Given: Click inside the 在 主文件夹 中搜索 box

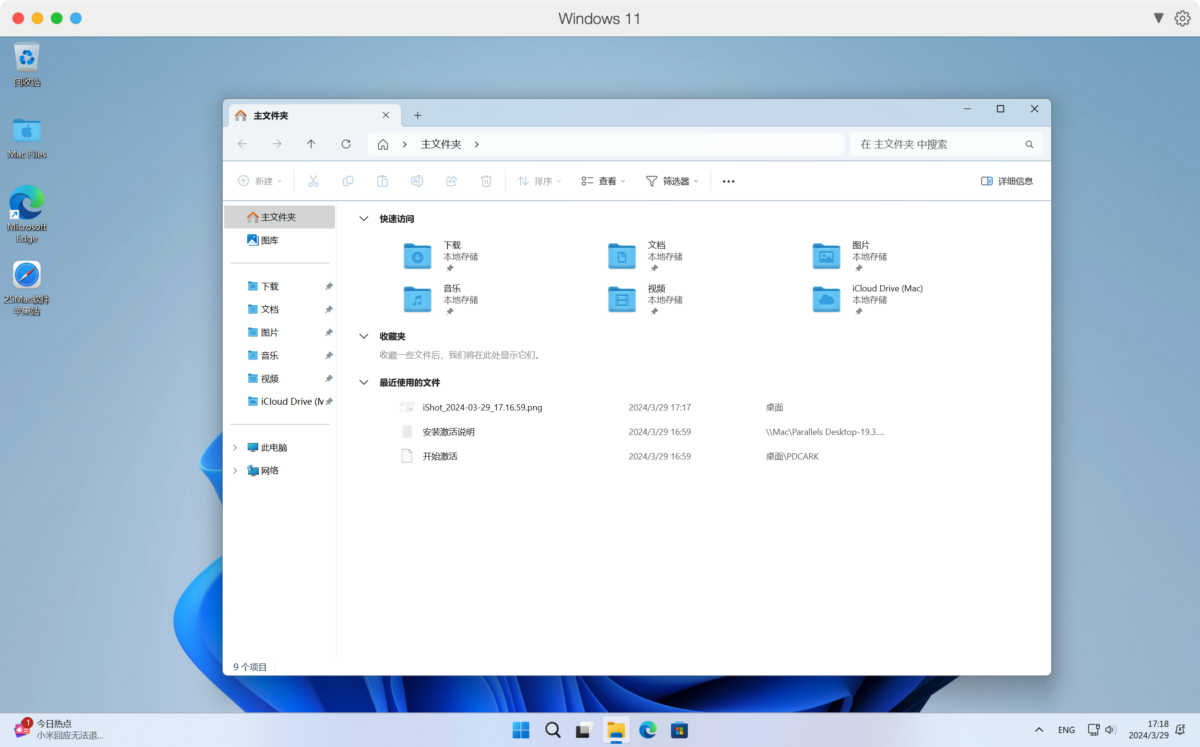Looking at the screenshot, I should [x=946, y=144].
